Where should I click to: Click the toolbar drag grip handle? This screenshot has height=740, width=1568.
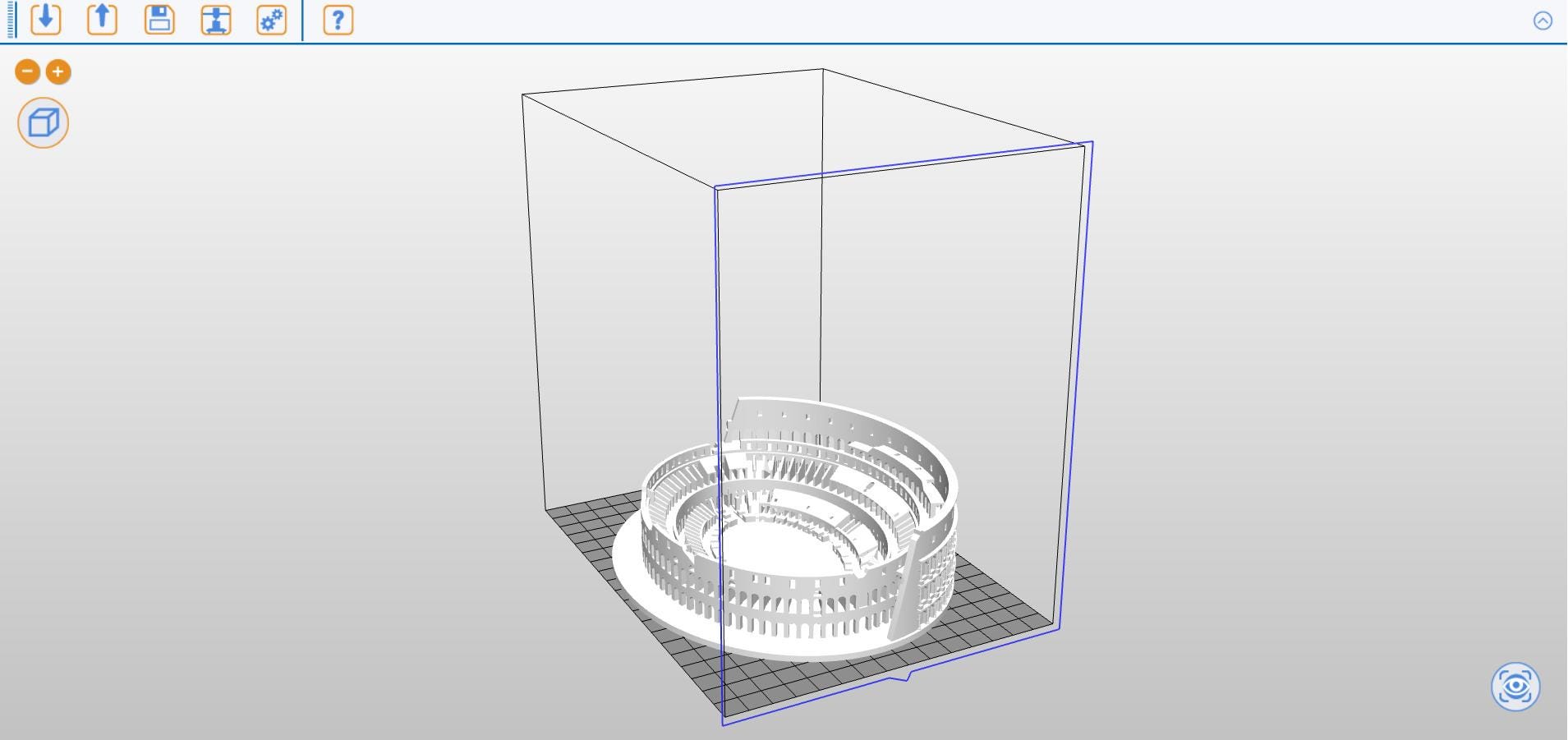click(x=8, y=21)
